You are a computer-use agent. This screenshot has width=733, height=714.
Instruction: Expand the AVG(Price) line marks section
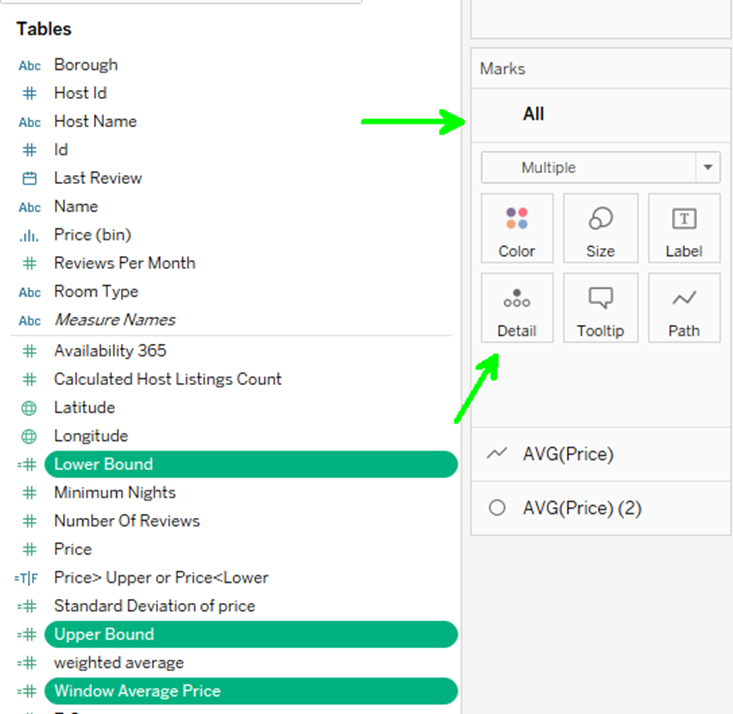pos(567,454)
